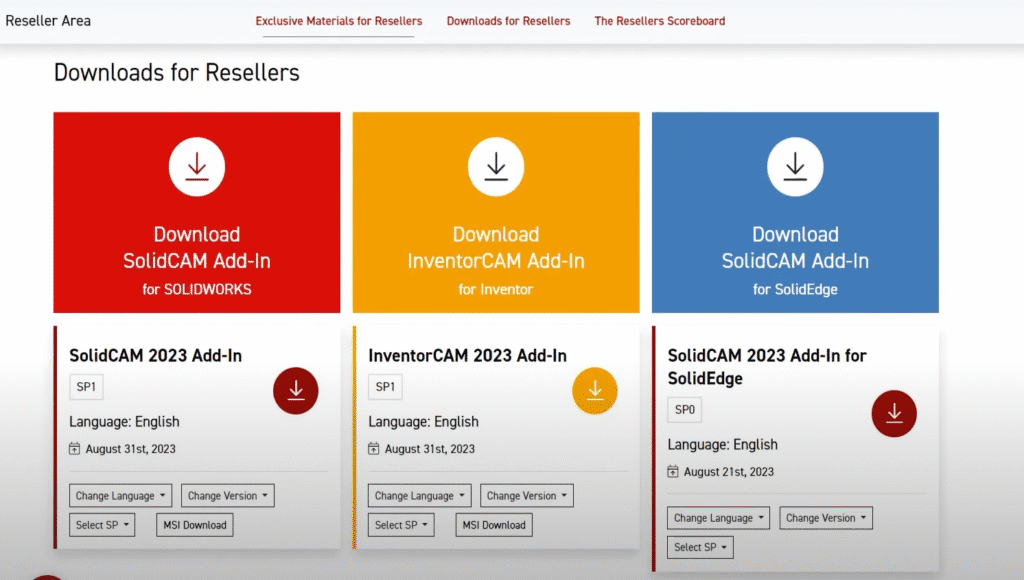Click the 'Download InventorCAM Add-In for Inventor' banner text
Screen dimensions: 1024x580
[x=496, y=261]
